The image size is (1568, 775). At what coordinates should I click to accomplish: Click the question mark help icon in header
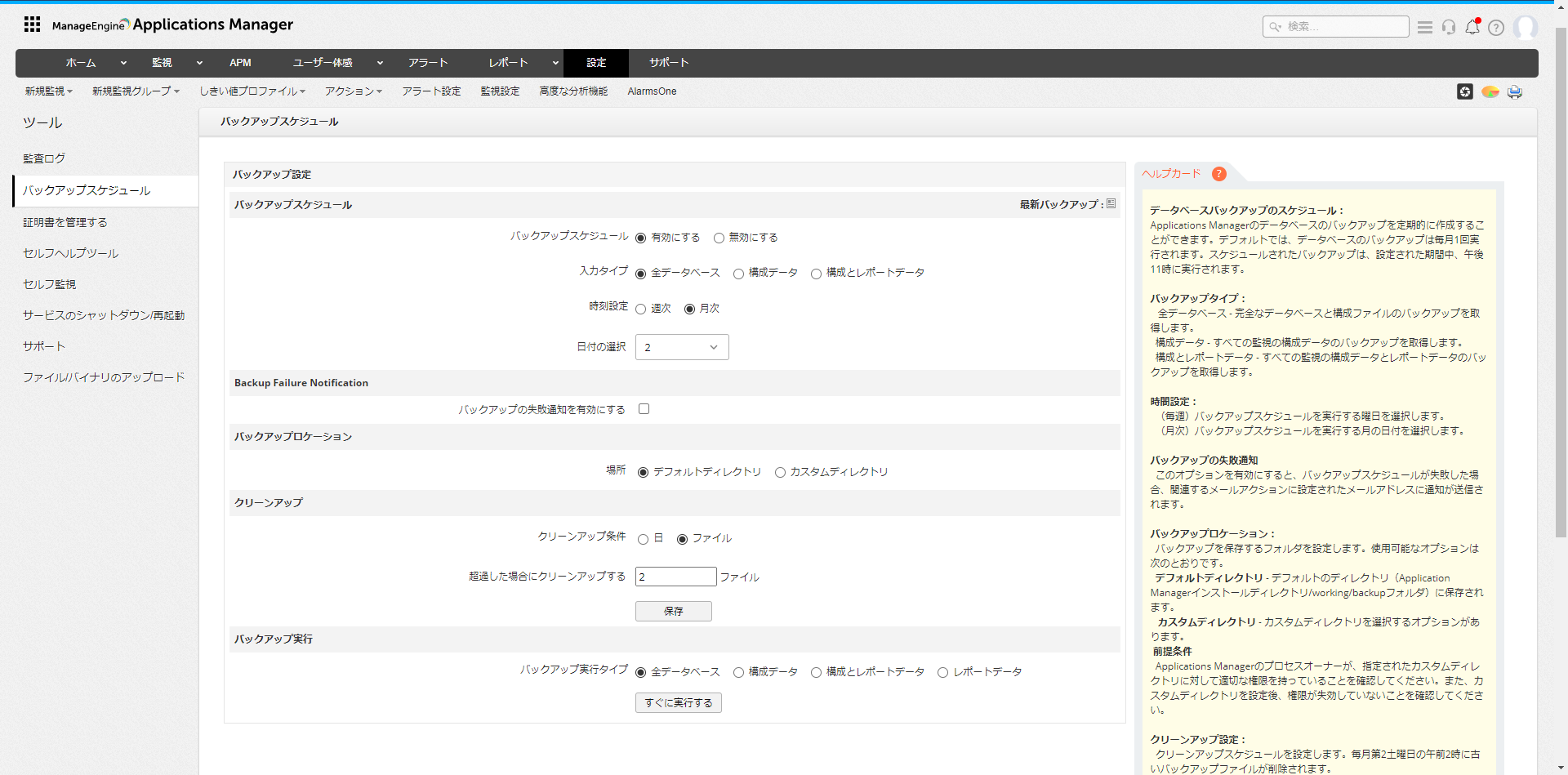point(1496,28)
